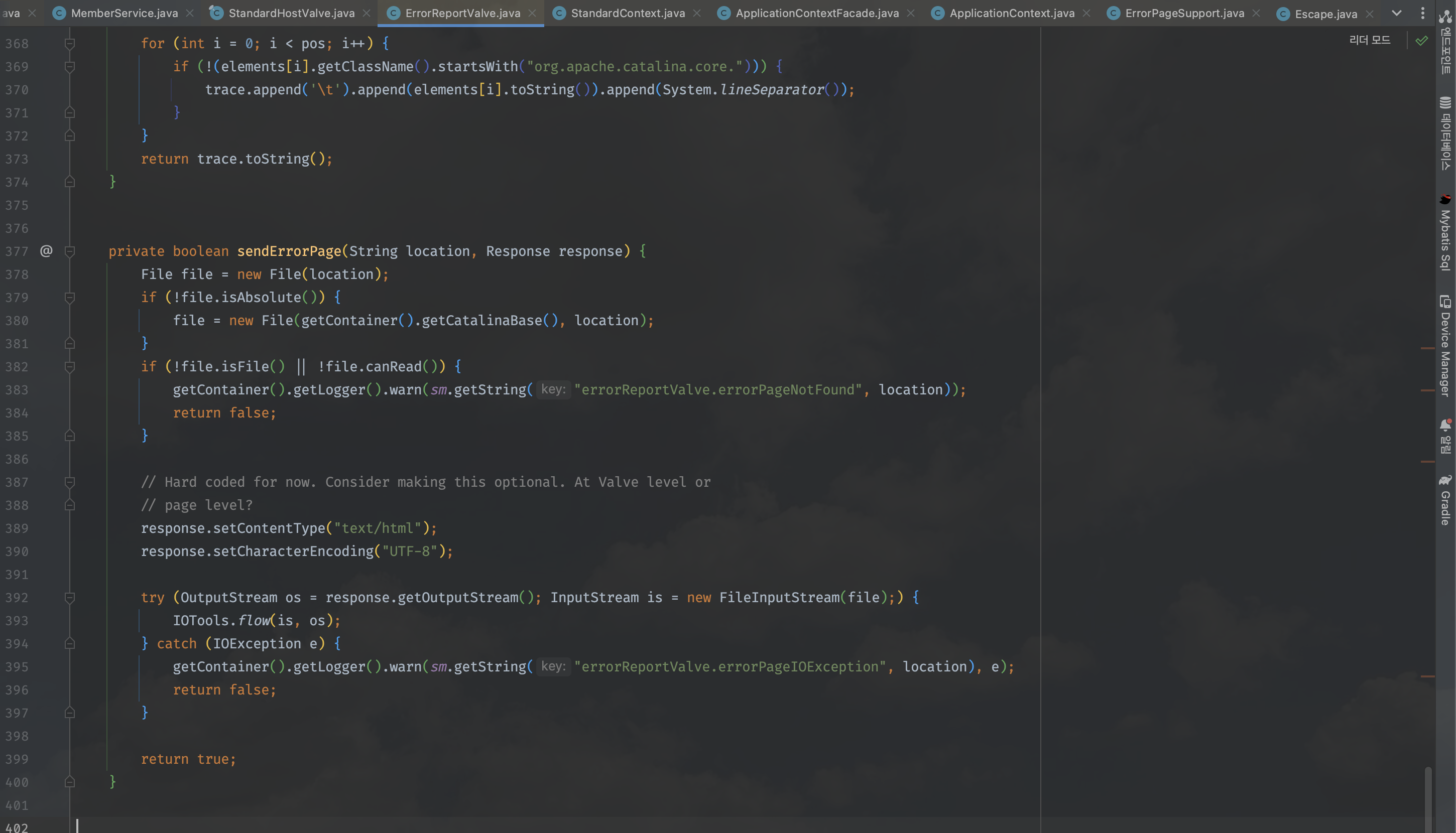The image size is (1456, 833).
Task: Click the warning stripe marker near line 382
Action: [1427, 348]
